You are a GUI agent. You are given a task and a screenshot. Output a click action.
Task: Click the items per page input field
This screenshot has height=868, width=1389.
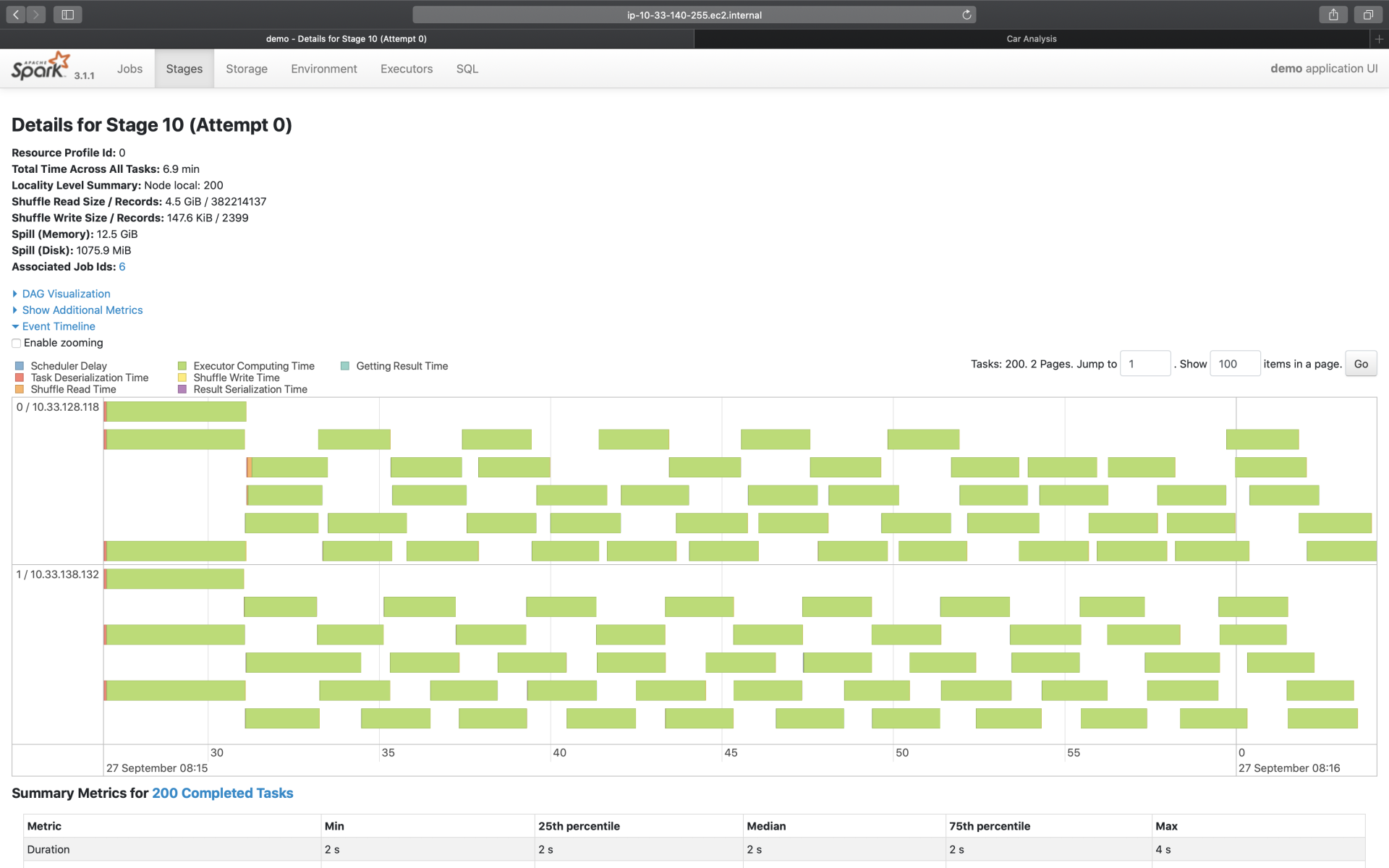coord(1234,364)
